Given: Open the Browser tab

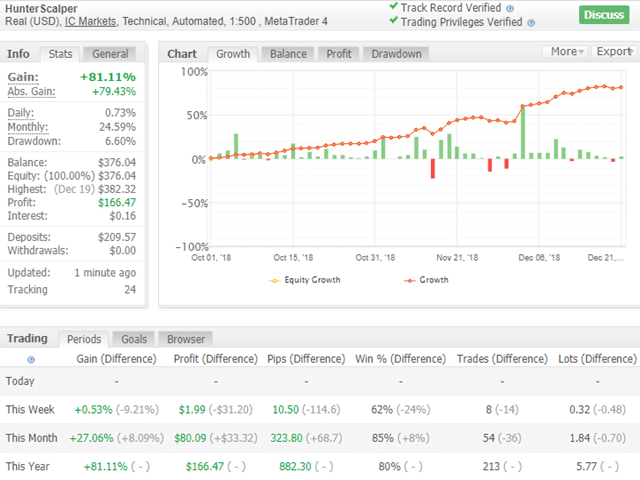Looking at the screenshot, I should 186,339.
